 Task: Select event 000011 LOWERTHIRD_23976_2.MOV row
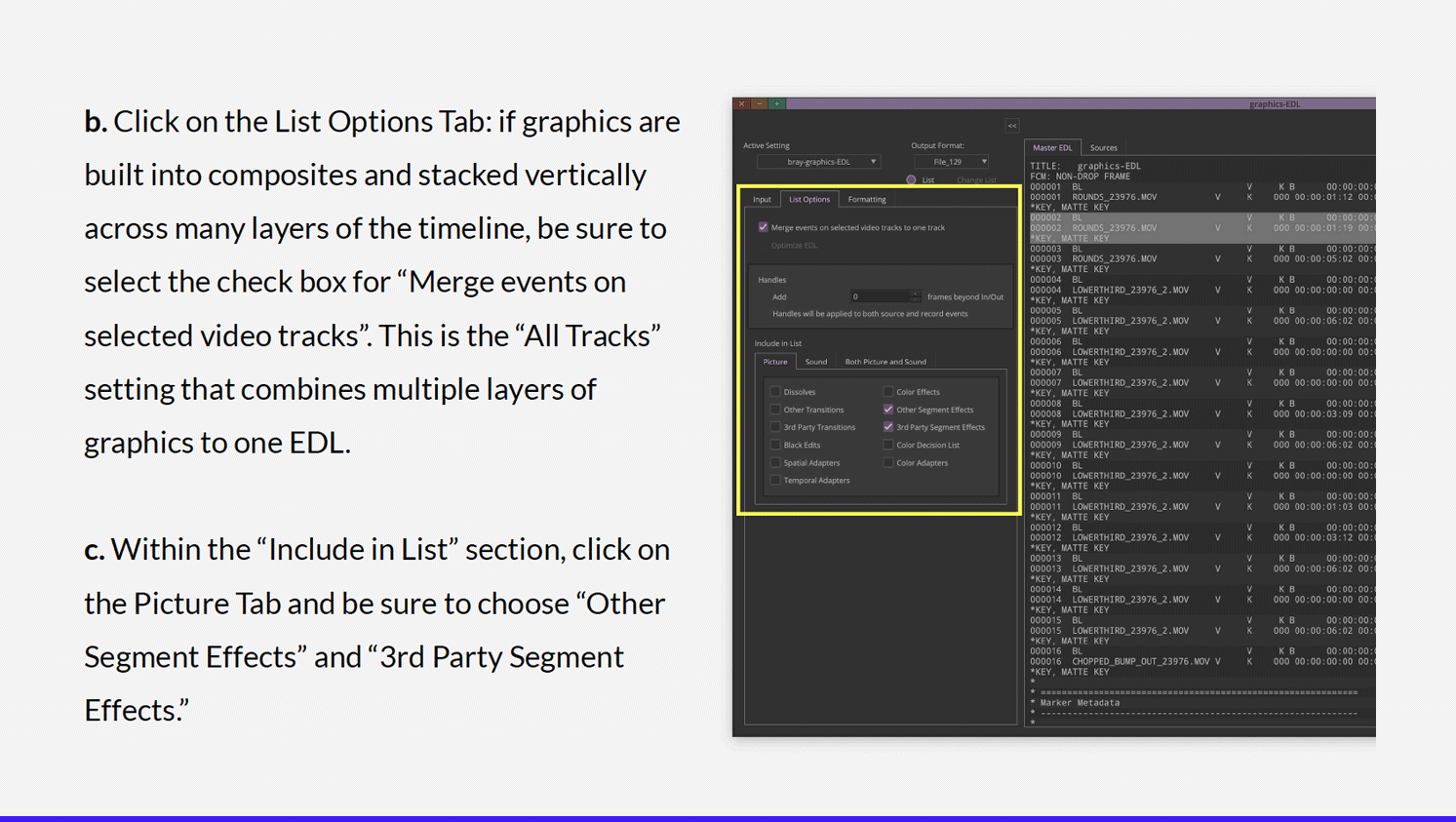pos(1202,506)
